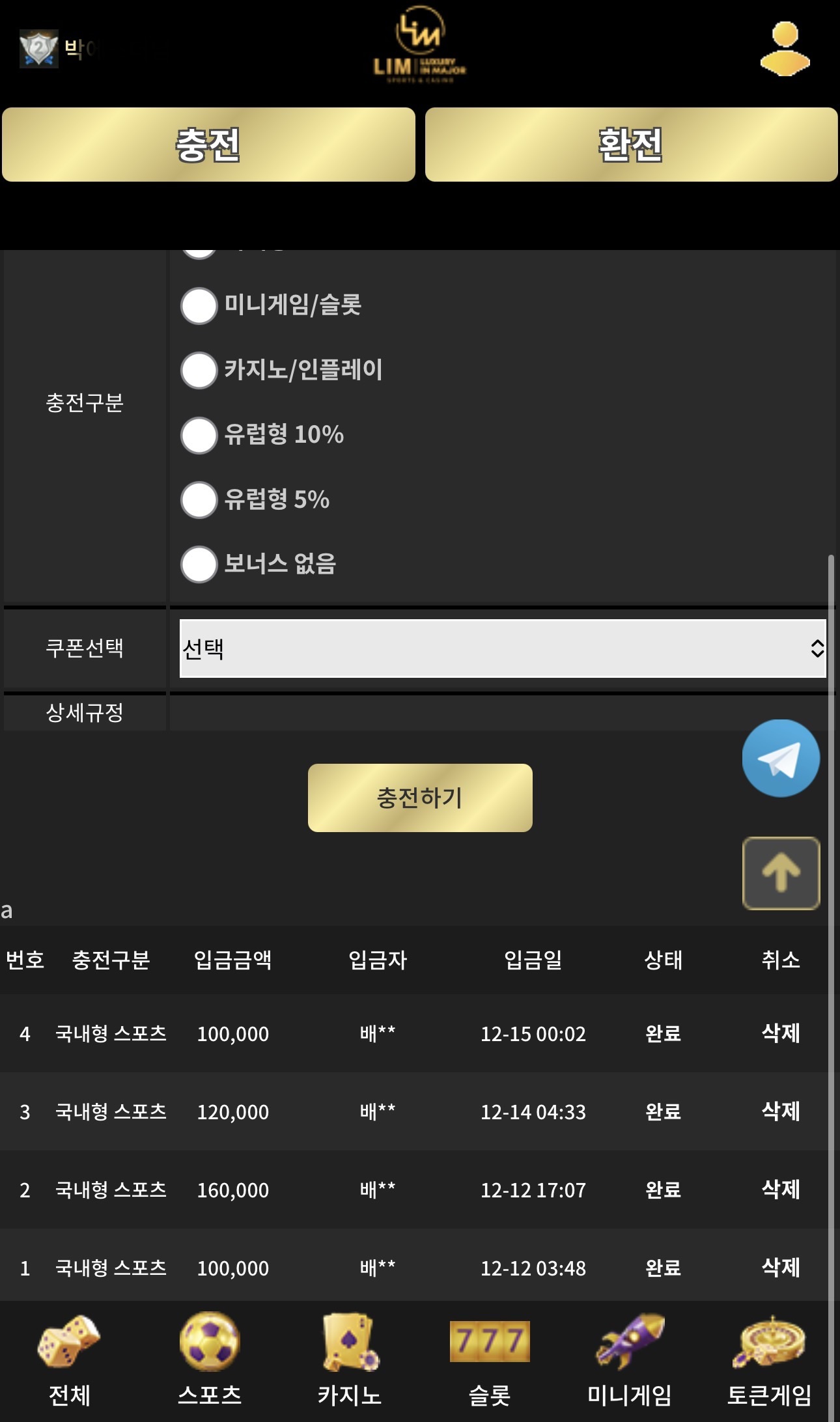Expand the 쿠폰선택 dropdown
Image resolution: width=840 pixels, height=1422 pixels.
click(503, 648)
